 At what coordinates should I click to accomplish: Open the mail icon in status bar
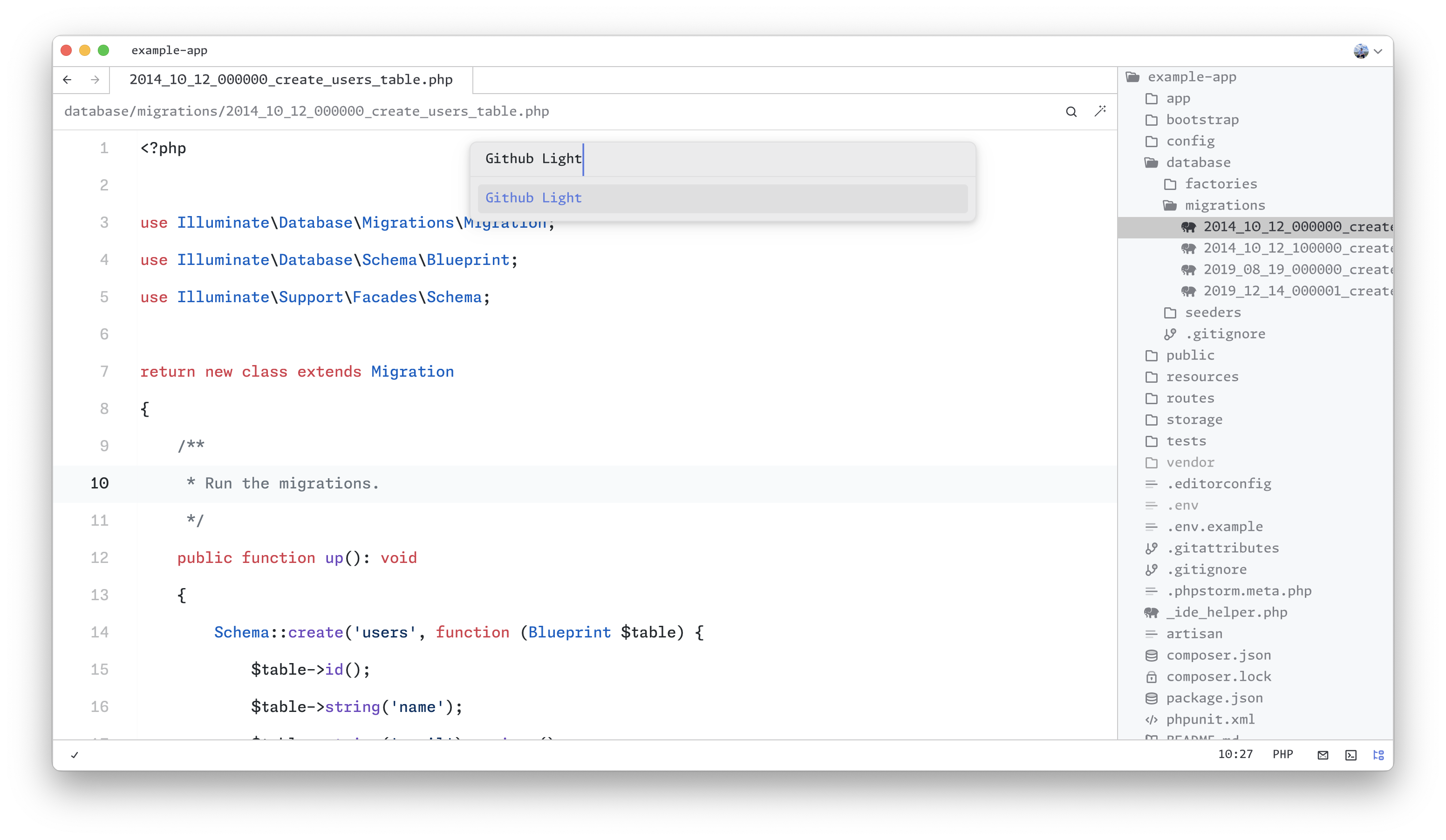1323,755
